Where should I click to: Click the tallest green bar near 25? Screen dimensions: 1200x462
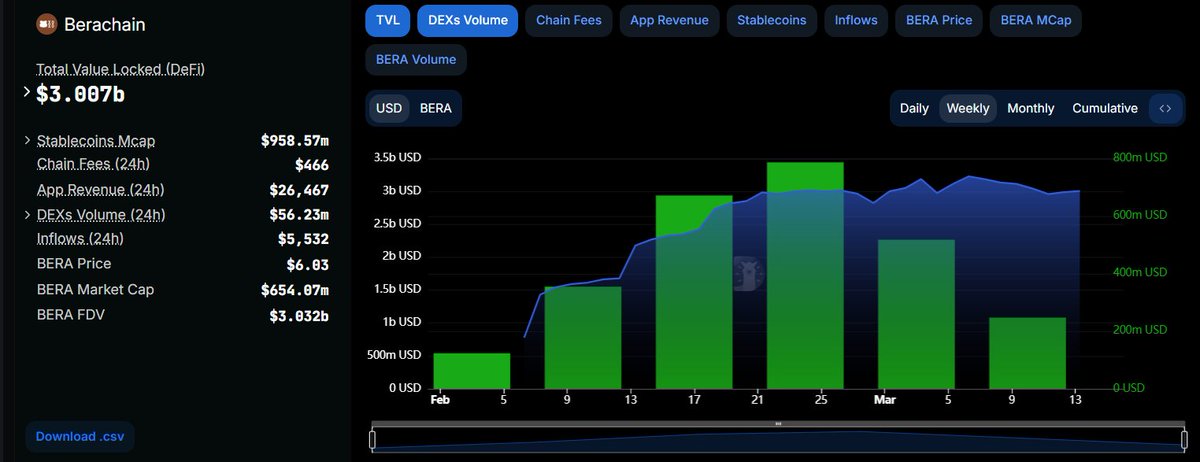click(x=805, y=275)
